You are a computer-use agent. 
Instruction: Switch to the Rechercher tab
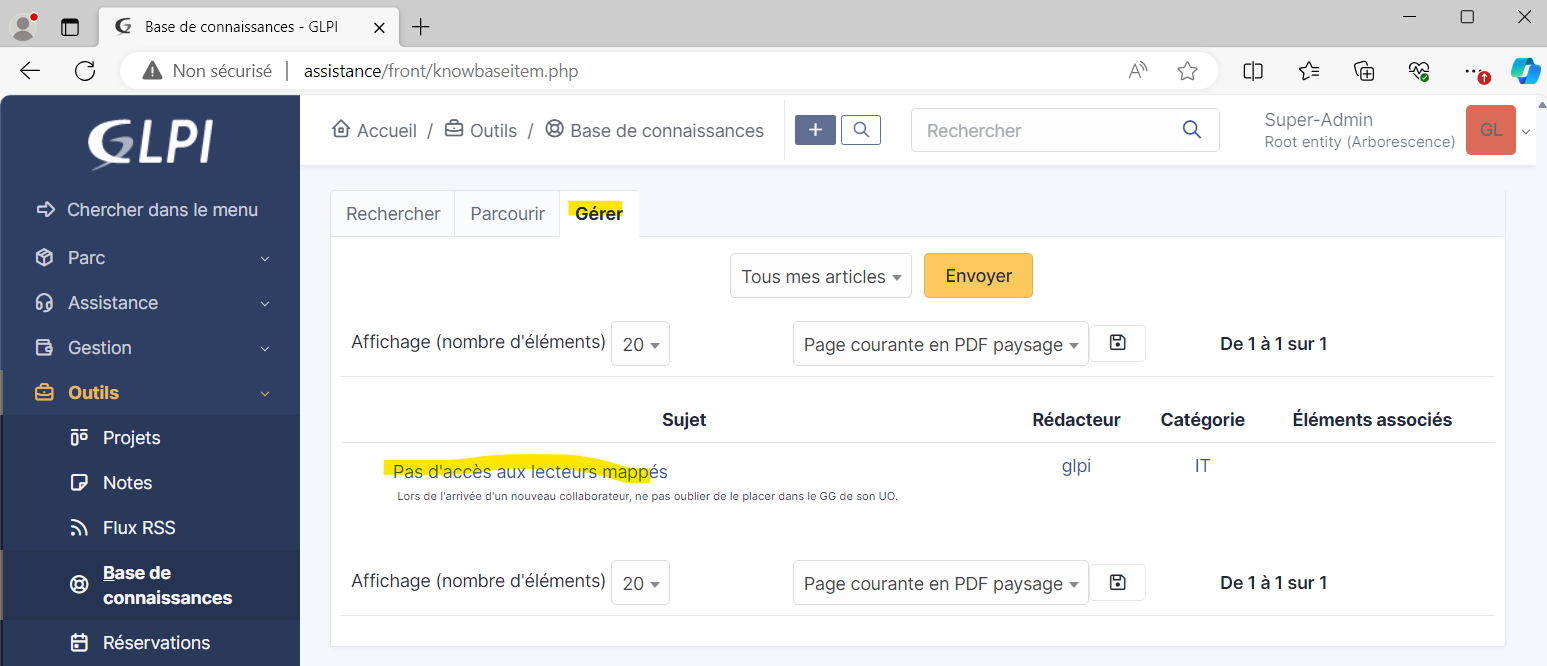(393, 214)
